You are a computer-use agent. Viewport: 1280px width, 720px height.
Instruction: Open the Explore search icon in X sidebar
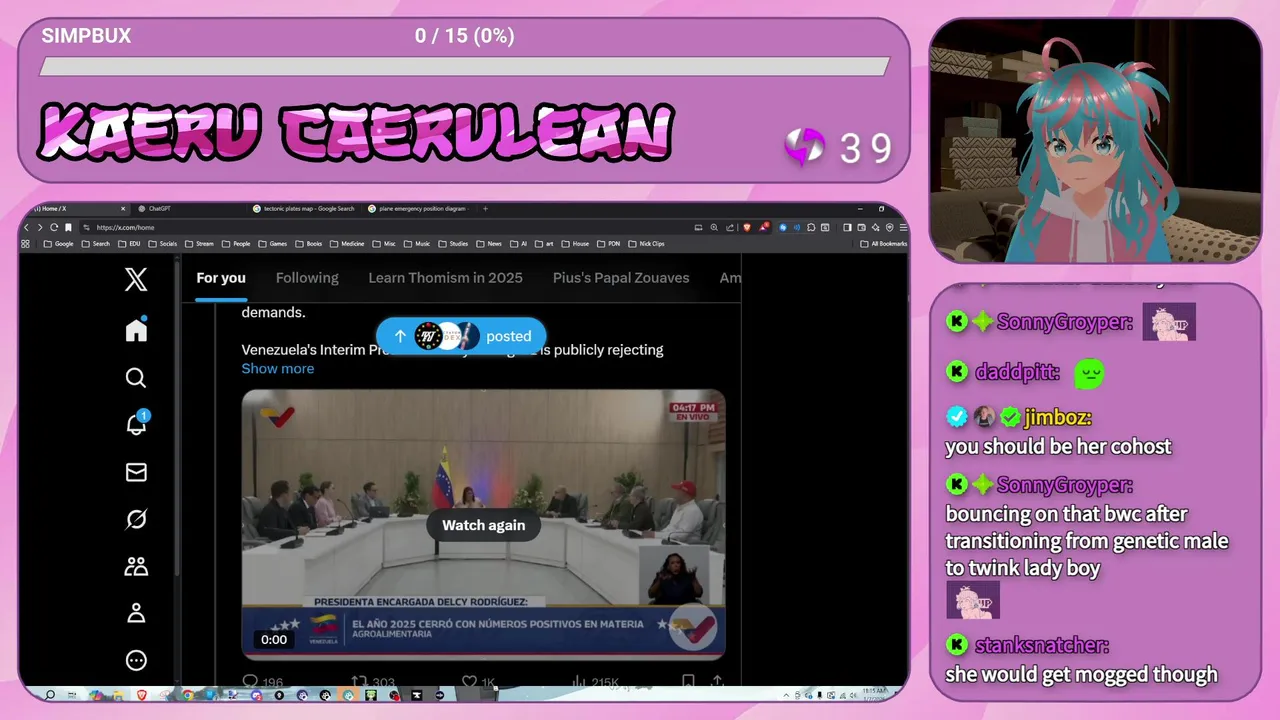click(136, 377)
